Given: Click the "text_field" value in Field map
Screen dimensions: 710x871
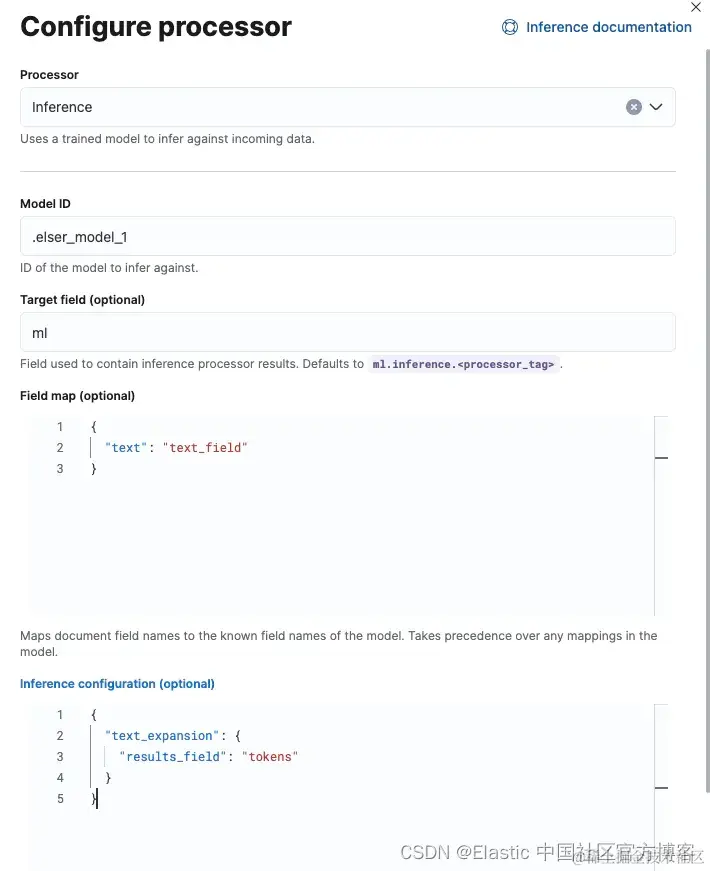Looking at the screenshot, I should pos(204,448).
